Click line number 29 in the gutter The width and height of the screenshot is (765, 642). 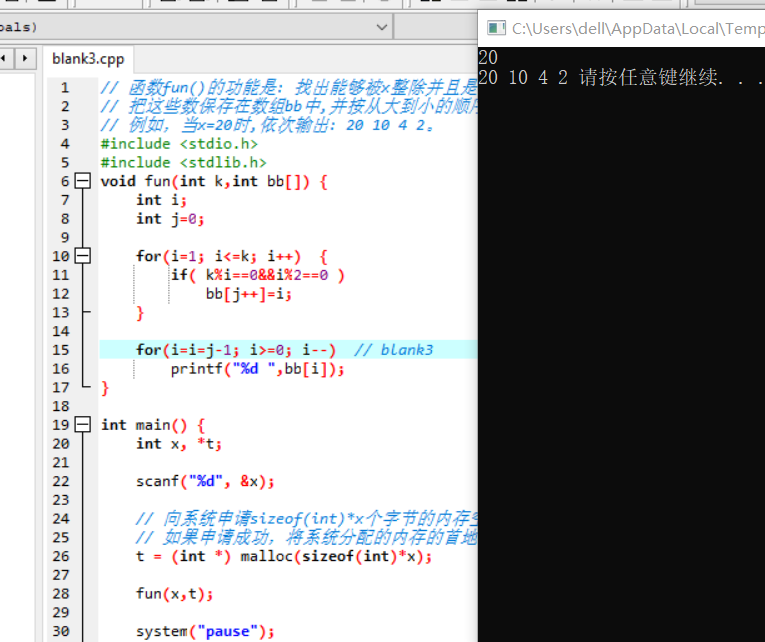pyautogui.click(x=61, y=613)
